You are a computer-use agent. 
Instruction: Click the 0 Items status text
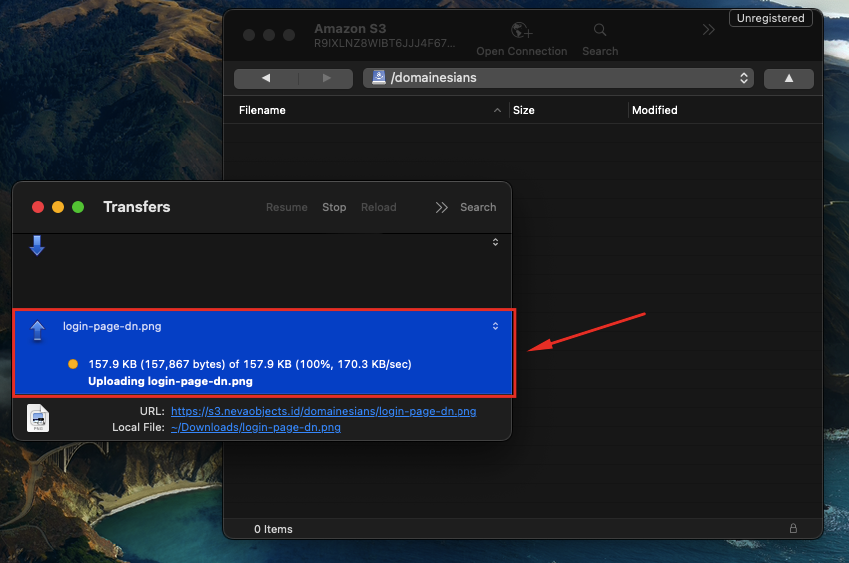(x=273, y=529)
